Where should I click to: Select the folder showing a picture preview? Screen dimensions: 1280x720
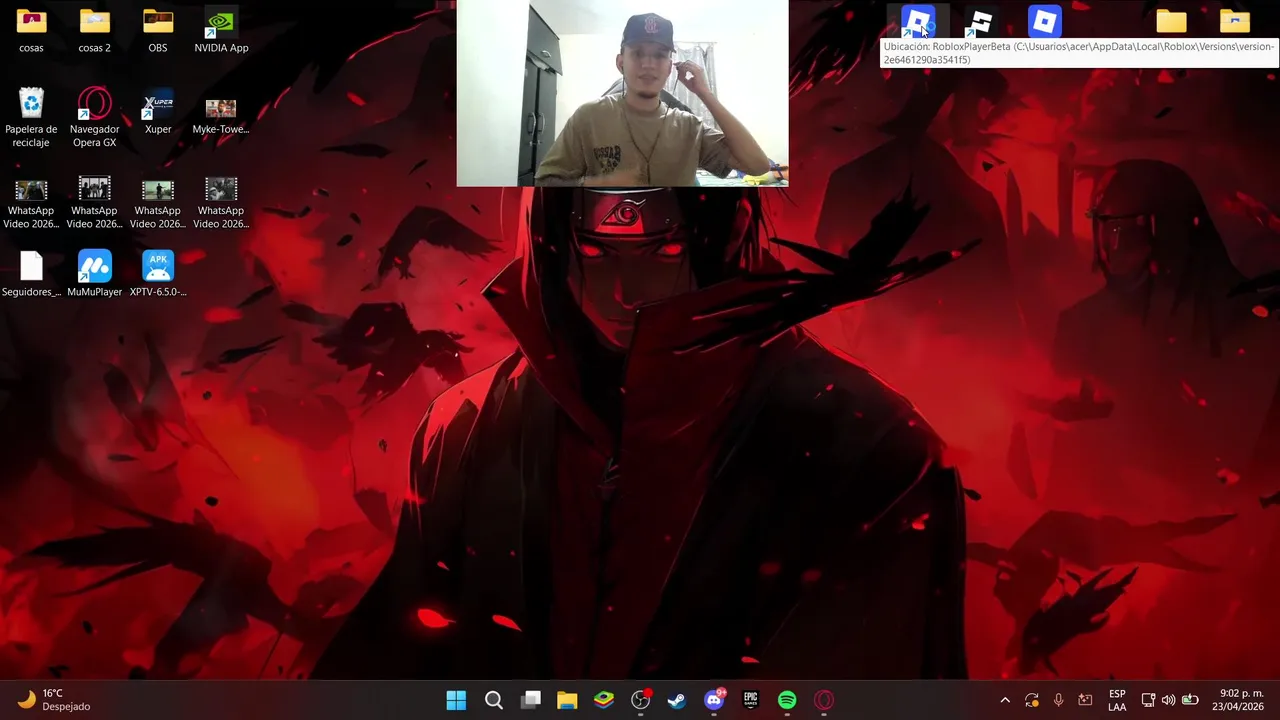[x=1235, y=21]
